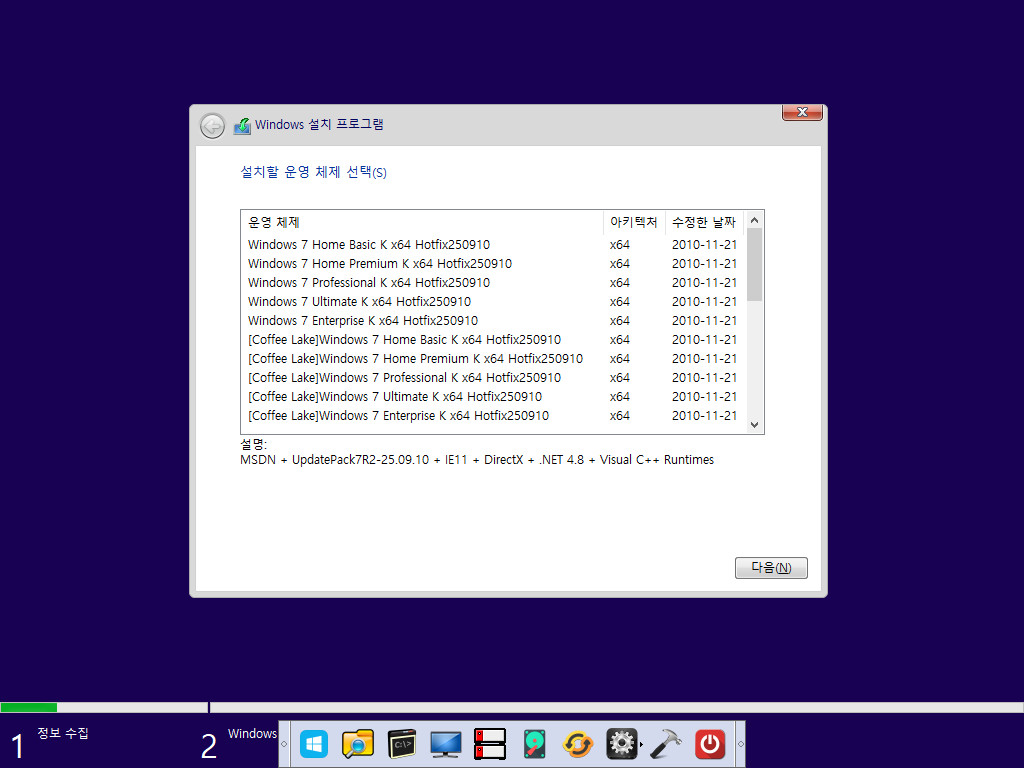Select Windows 7 Home Basic K x64 Hotfix250910
Screen dimensions: 1024x768
click(494, 244)
